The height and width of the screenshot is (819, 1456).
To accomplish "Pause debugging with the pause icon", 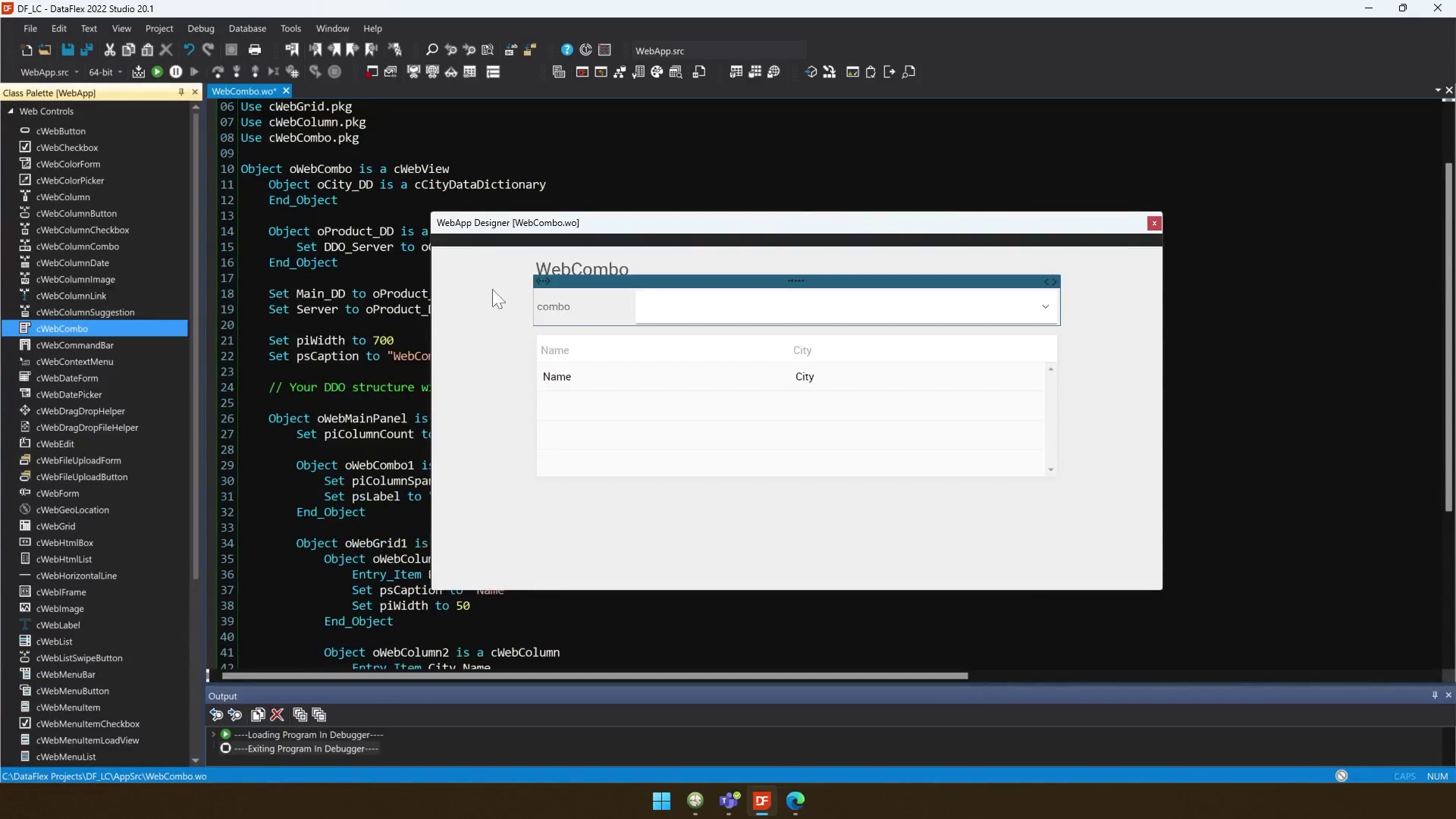I will tap(176, 72).
